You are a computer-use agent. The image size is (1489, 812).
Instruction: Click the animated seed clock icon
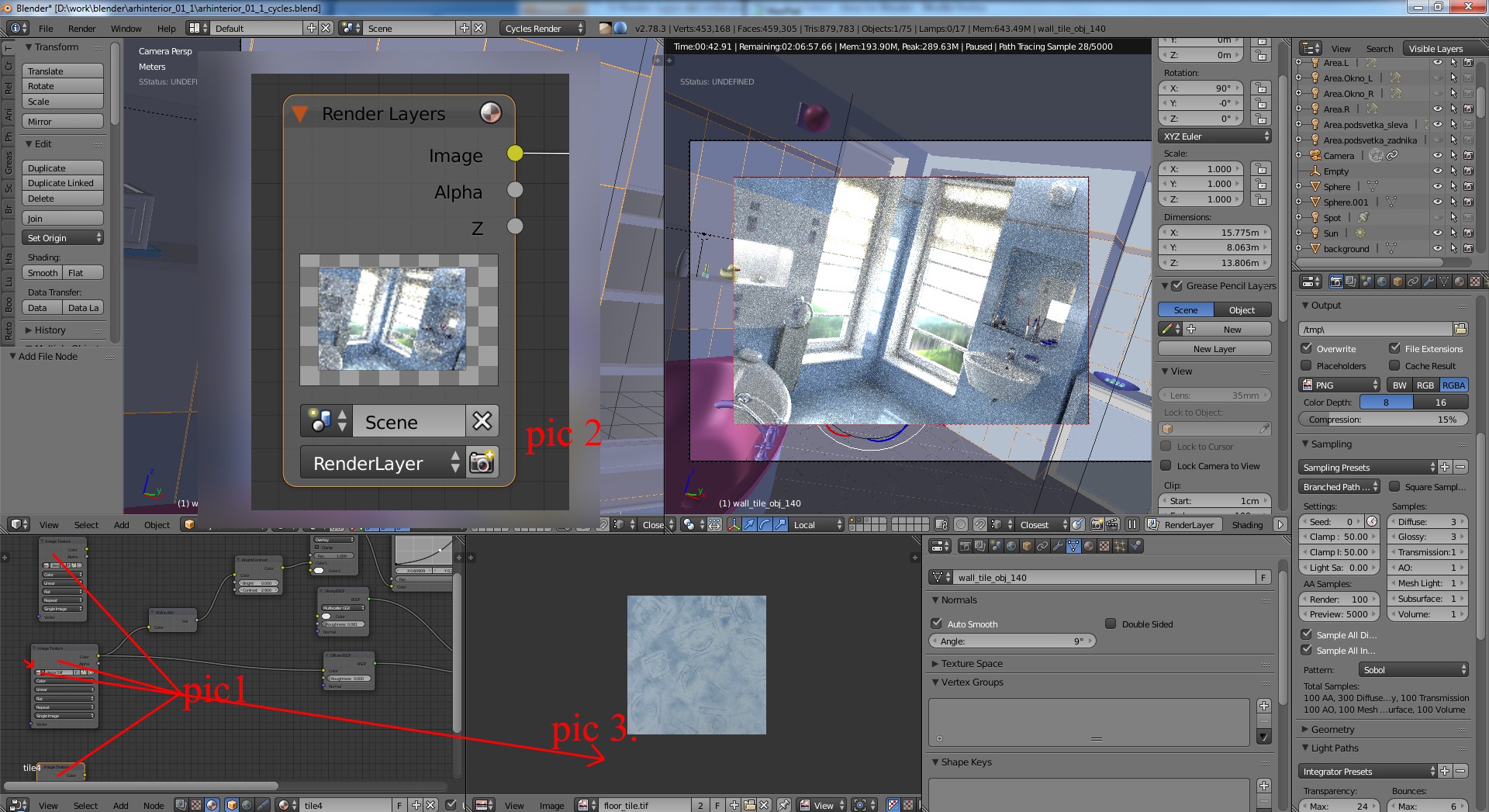1372,522
